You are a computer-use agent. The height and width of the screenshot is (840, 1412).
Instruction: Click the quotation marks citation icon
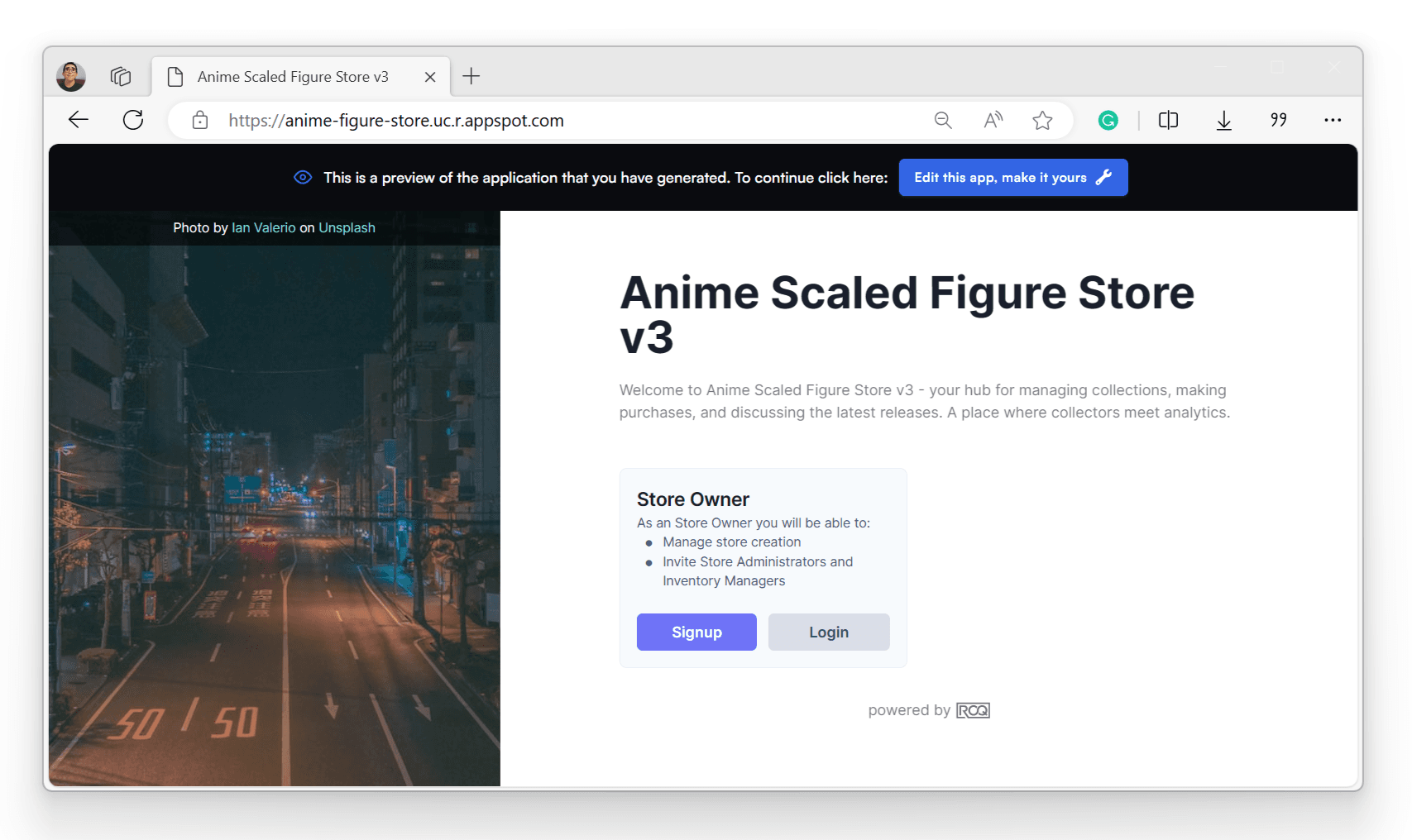click(1279, 120)
